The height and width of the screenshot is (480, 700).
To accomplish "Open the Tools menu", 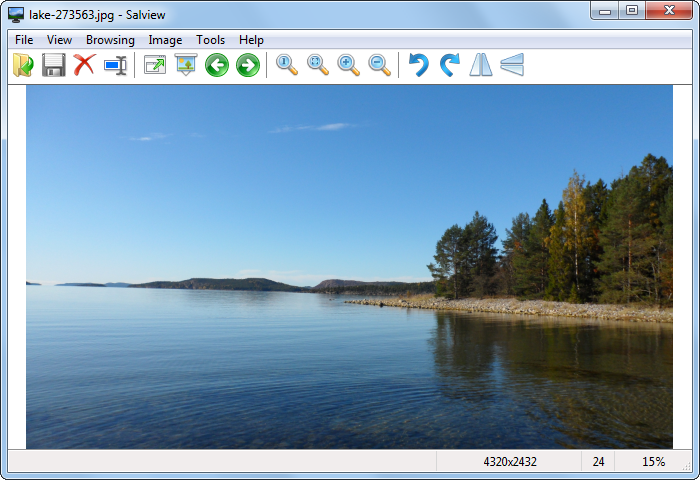I will point(210,40).
